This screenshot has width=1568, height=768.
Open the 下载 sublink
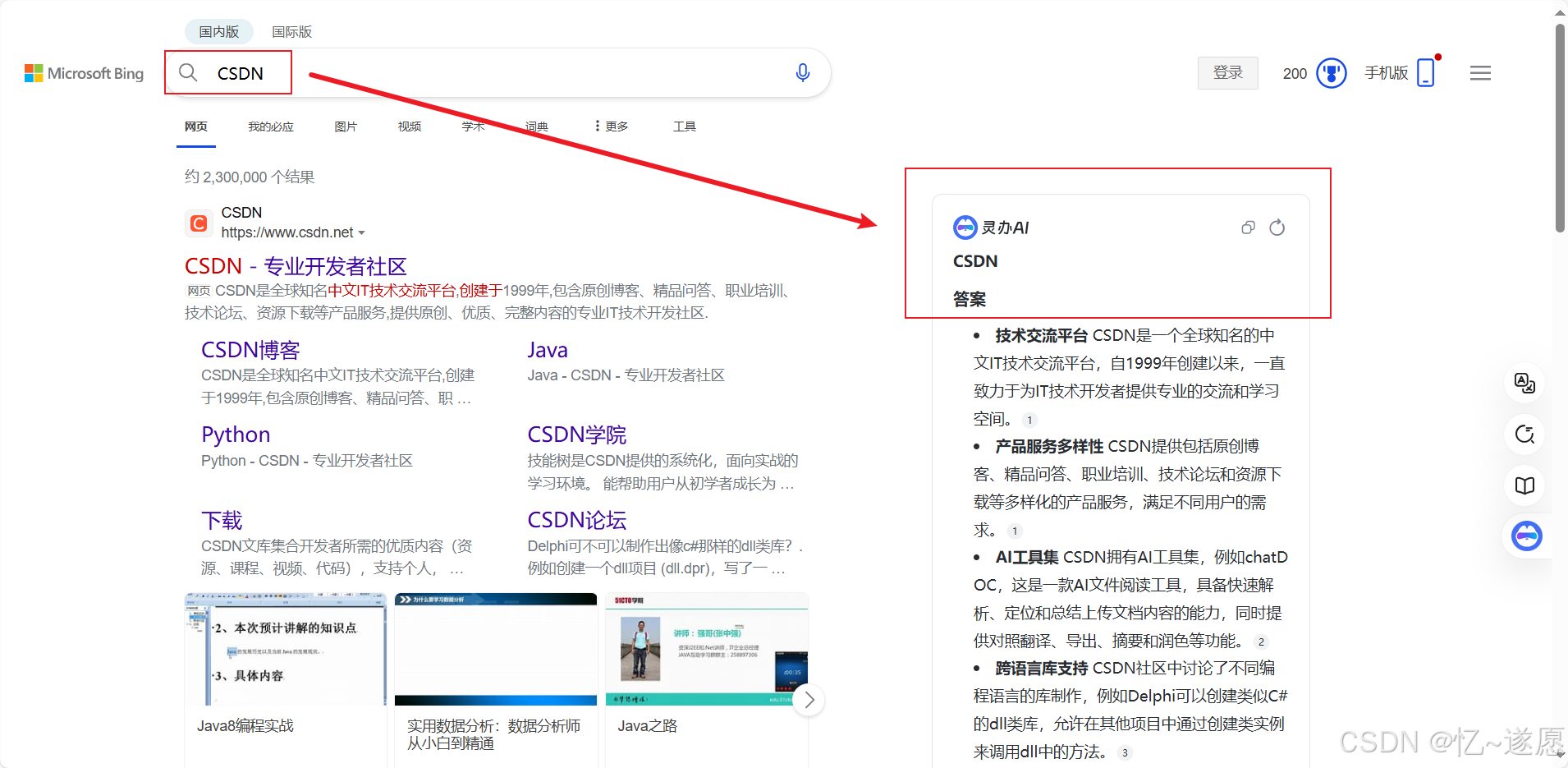click(x=222, y=521)
